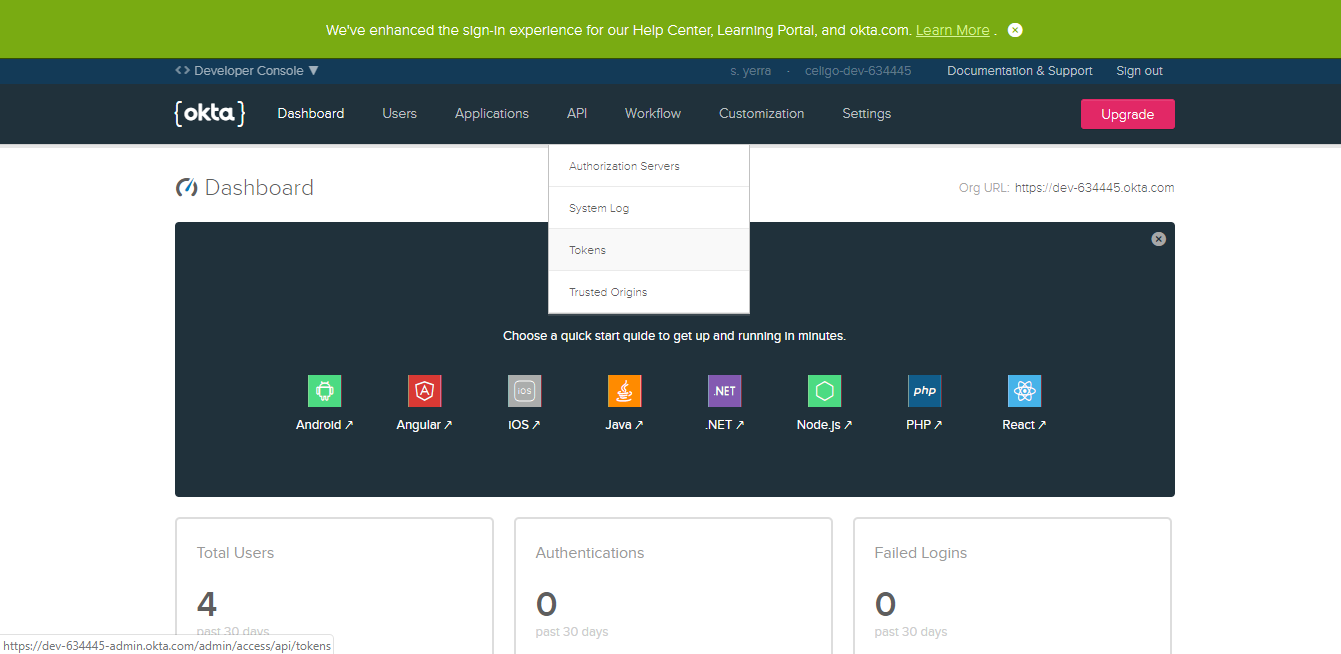Click the Java guide label link
The width and height of the screenshot is (1341, 654).
tap(624, 425)
